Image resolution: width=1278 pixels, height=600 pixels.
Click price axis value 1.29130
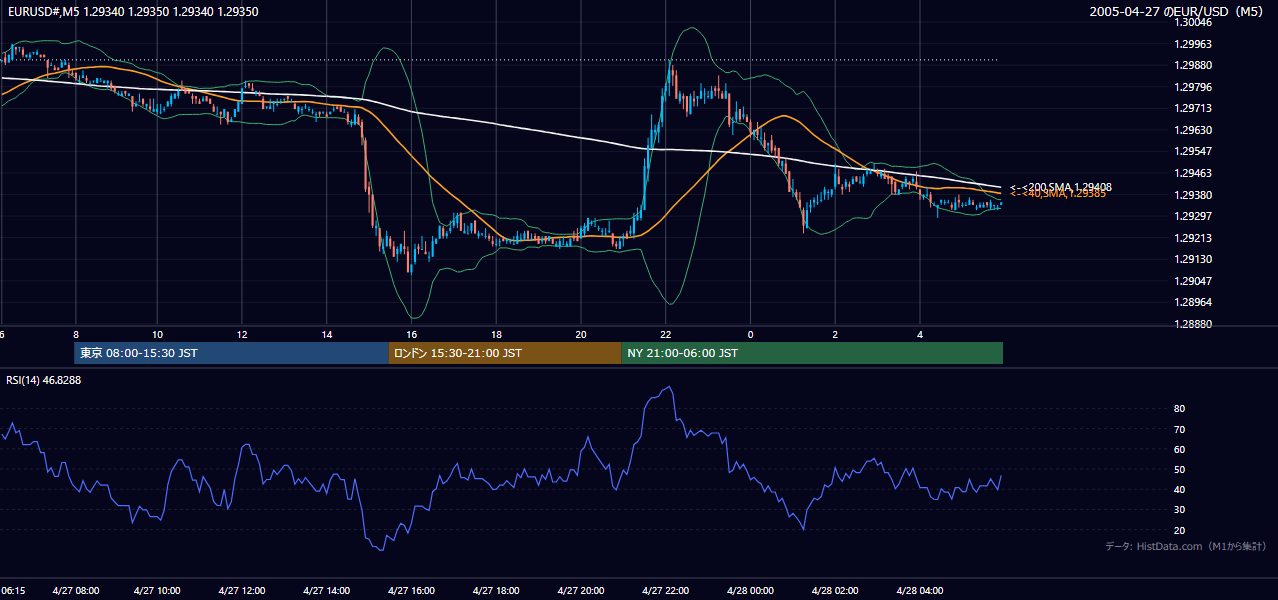tap(1194, 259)
